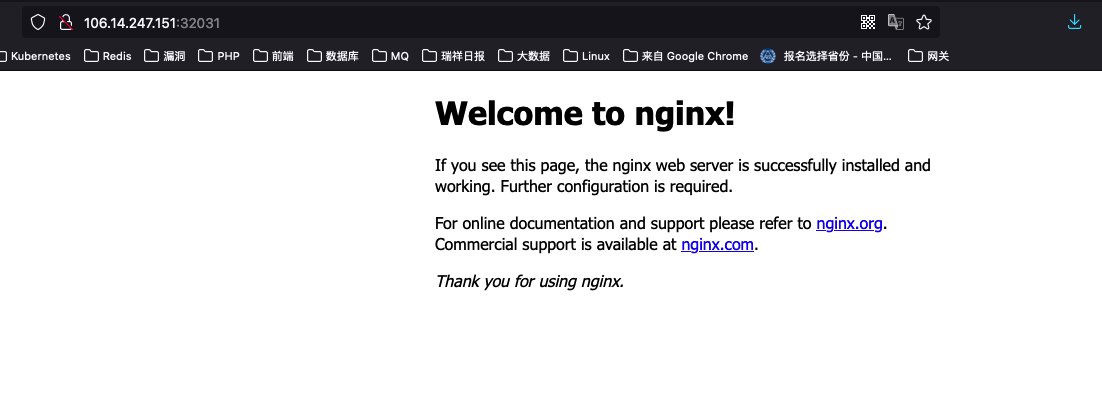Image resolution: width=1102 pixels, height=396 pixels.
Task: Open the PHP bookmarks folder
Action: 219,56
